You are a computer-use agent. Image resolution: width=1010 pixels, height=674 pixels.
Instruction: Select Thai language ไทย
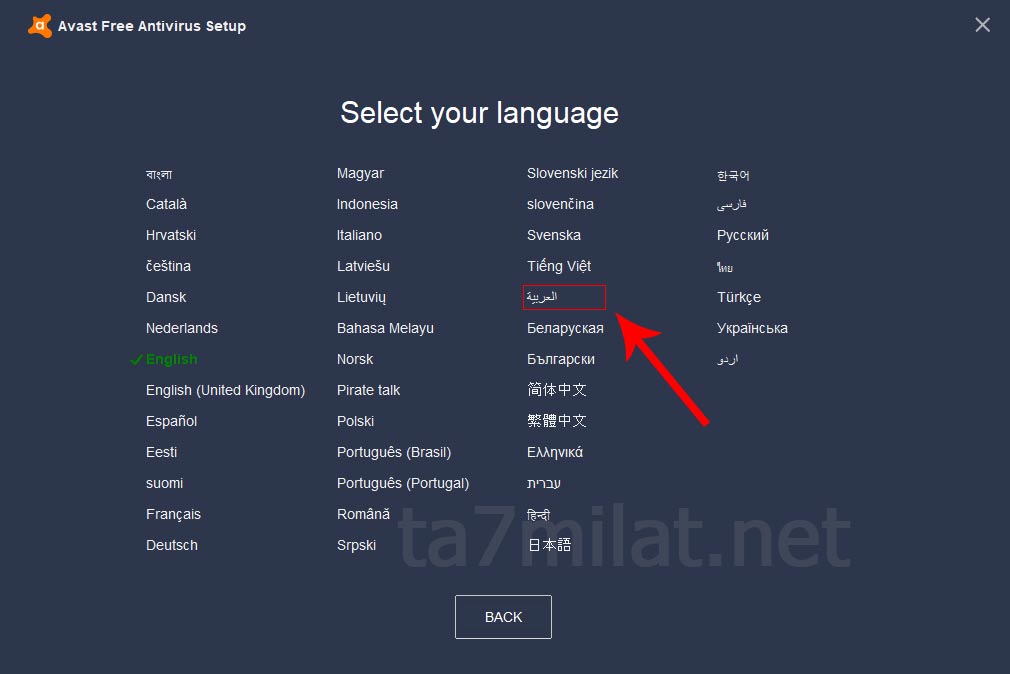[725, 267]
